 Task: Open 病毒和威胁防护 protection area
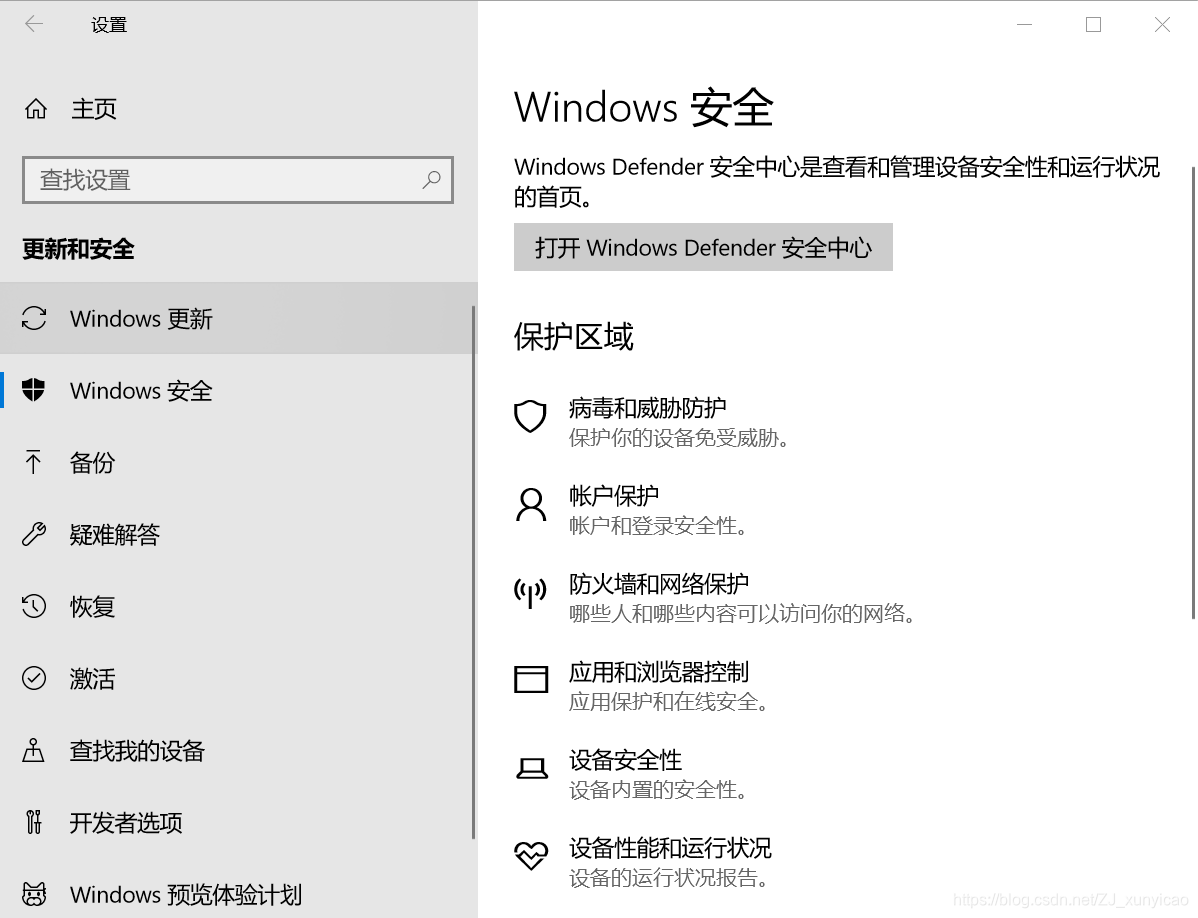(652, 422)
